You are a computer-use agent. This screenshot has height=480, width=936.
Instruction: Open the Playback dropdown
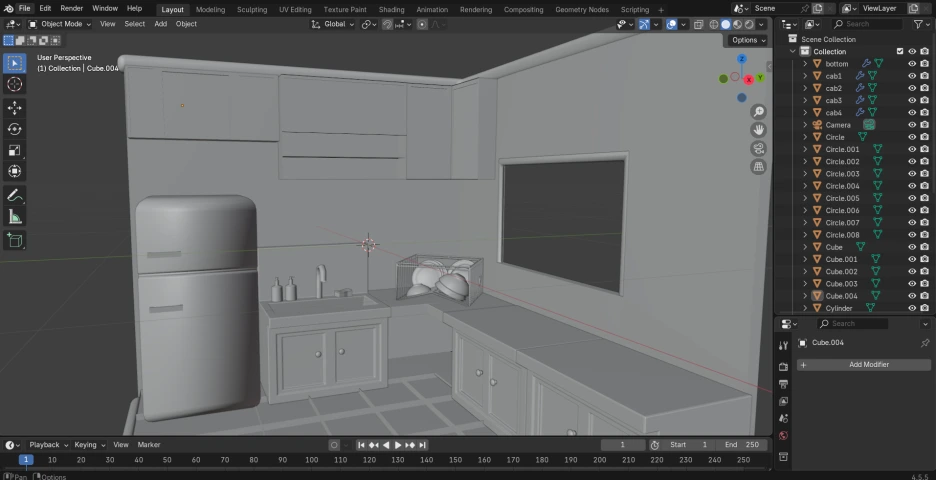point(48,445)
